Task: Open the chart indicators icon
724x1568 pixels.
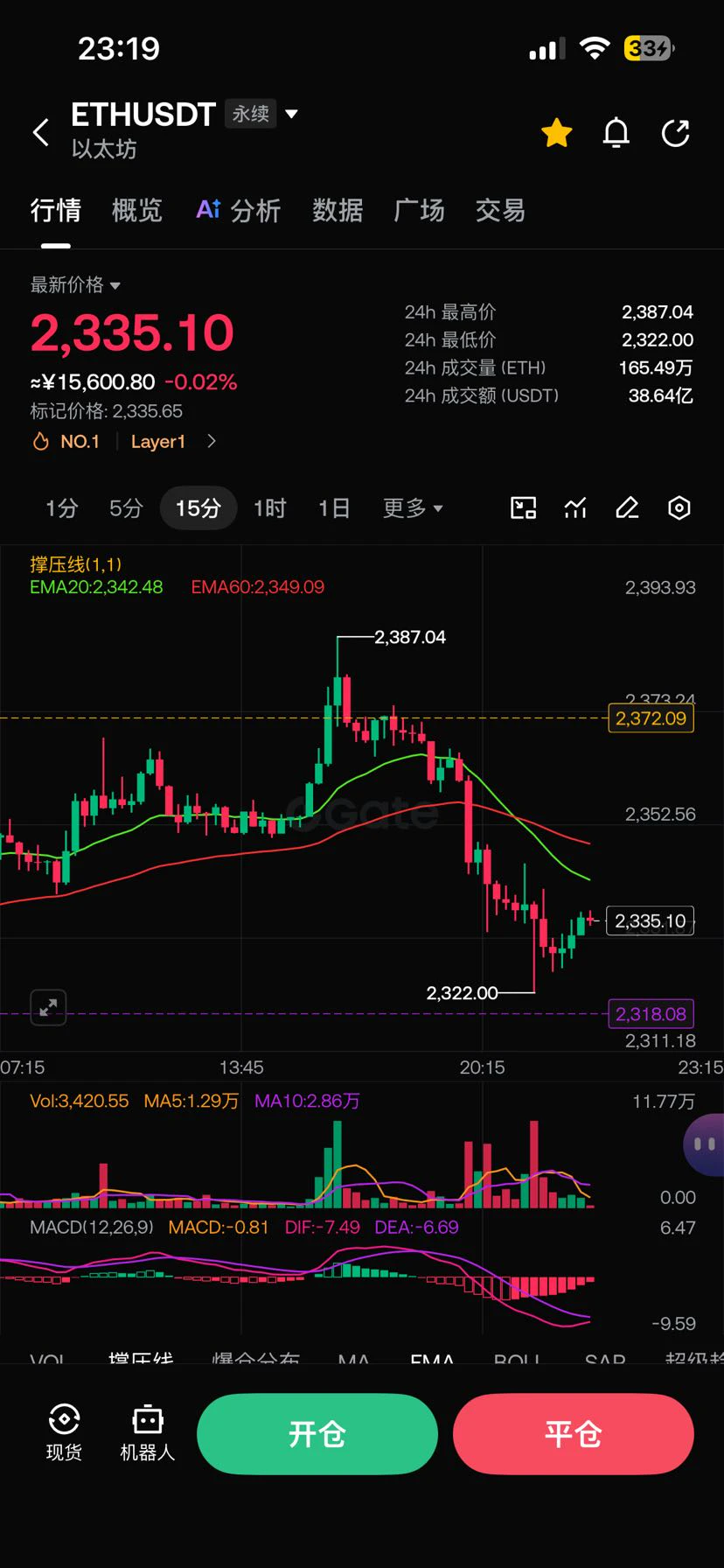Action: tap(575, 508)
